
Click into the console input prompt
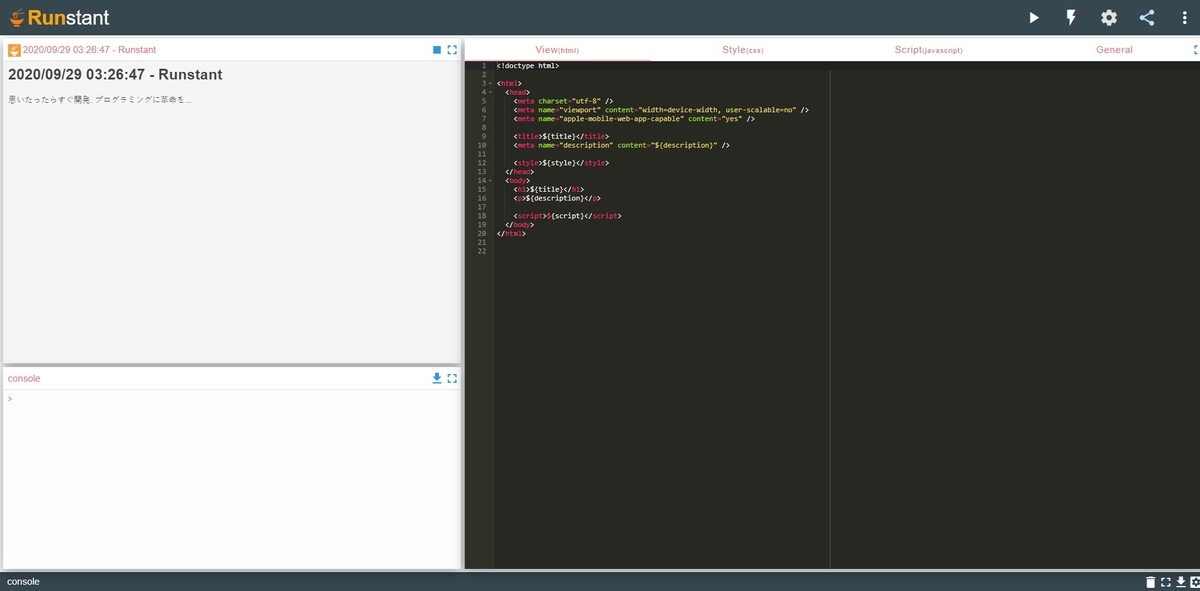pyautogui.click(x=232, y=399)
